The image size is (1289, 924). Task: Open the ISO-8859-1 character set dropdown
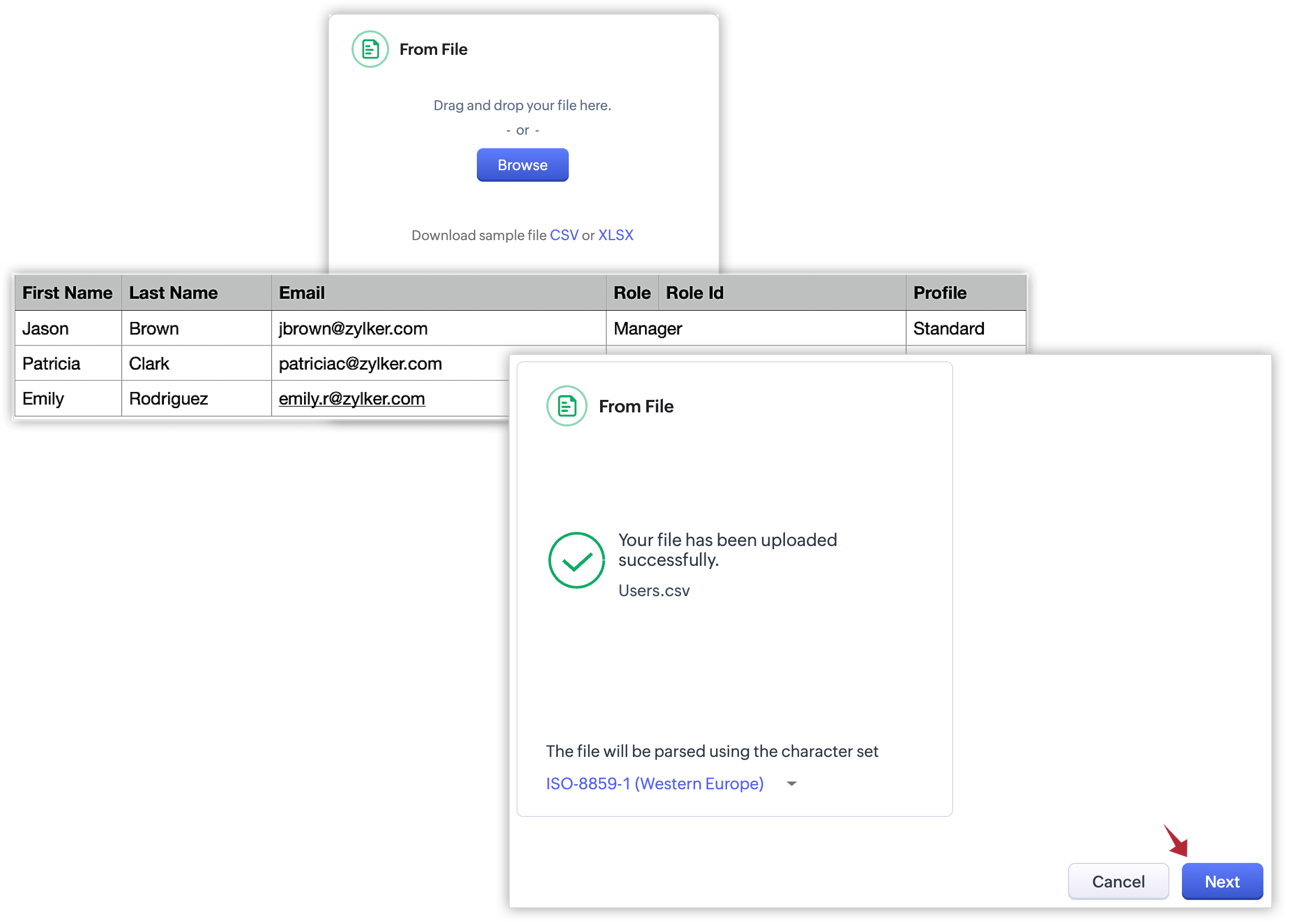tap(654, 783)
